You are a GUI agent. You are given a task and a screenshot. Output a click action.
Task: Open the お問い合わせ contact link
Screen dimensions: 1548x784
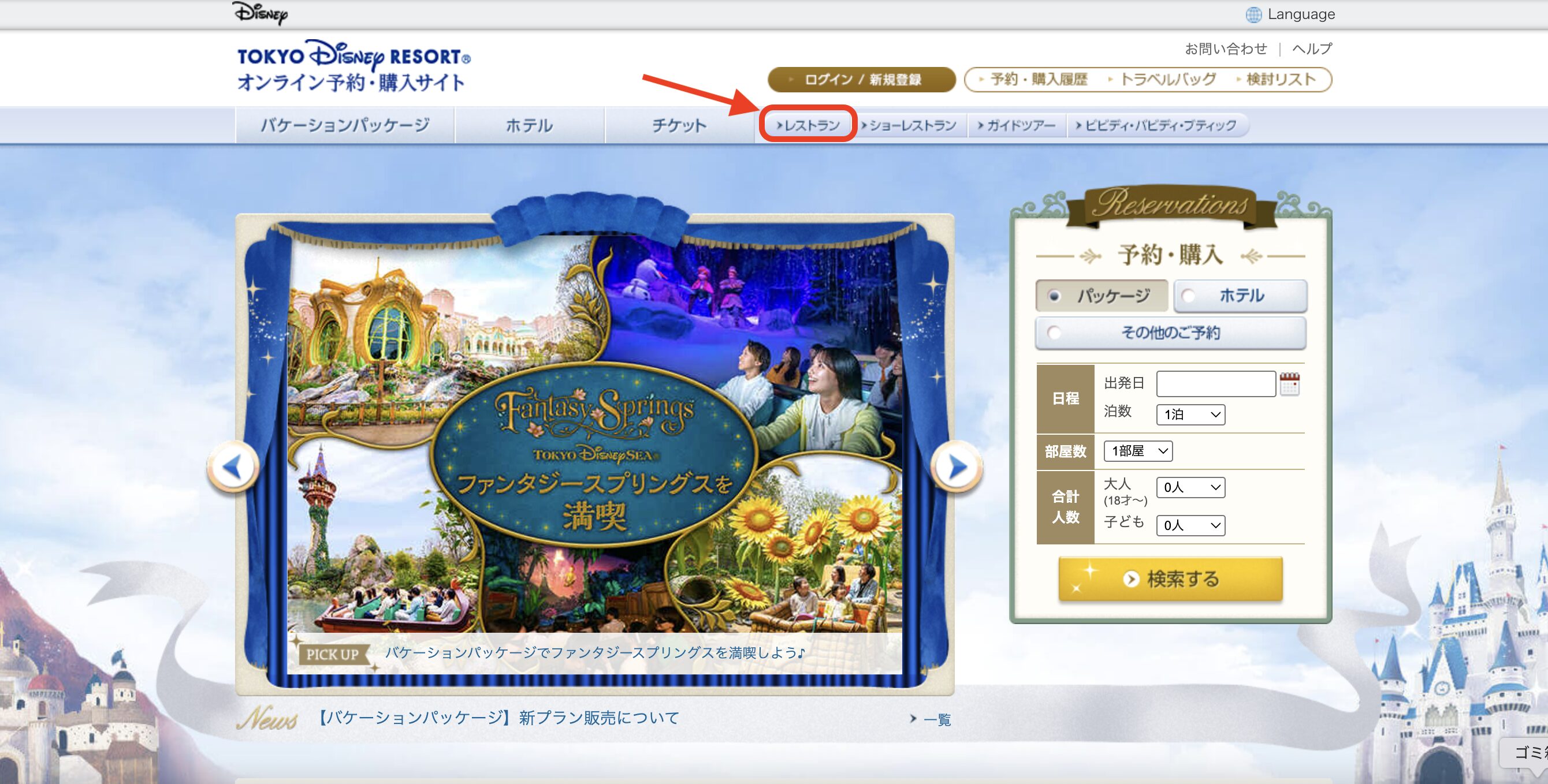[1225, 48]
